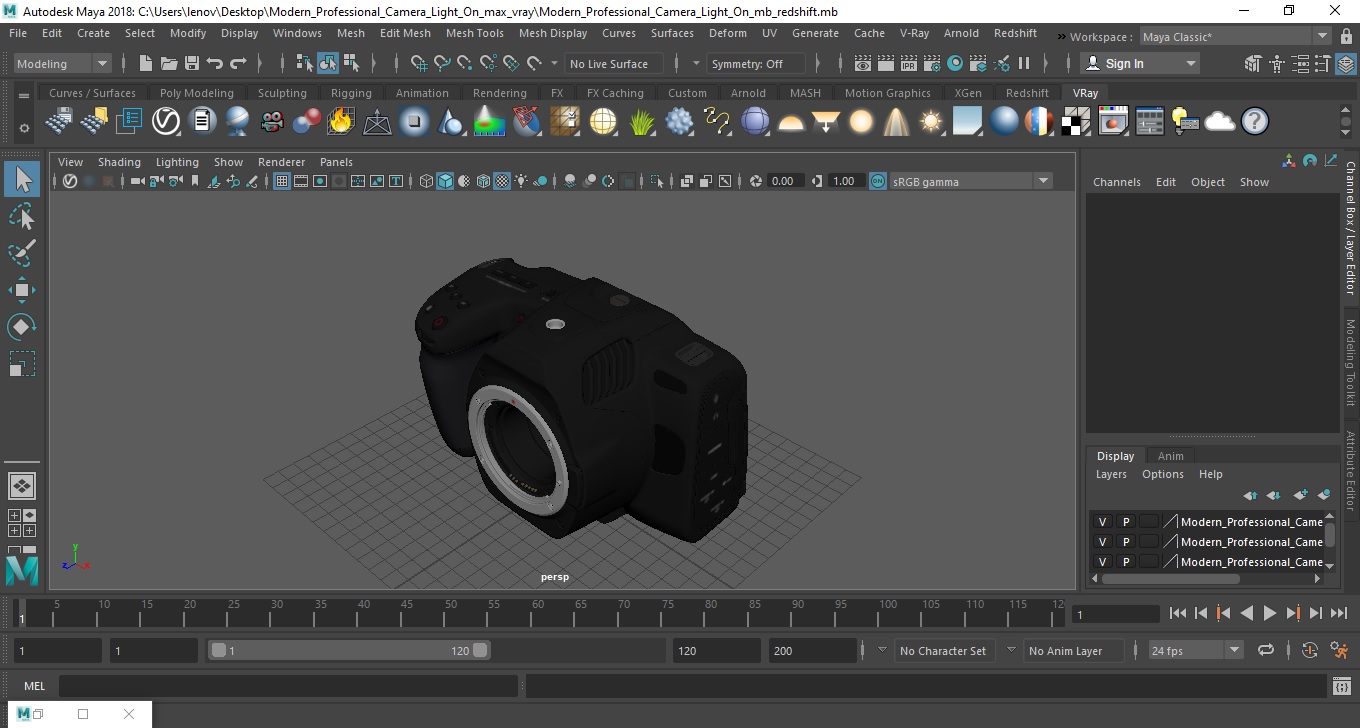Click the gamma value field 1.00
The image size is (1360, 728).
pos(844,181)
